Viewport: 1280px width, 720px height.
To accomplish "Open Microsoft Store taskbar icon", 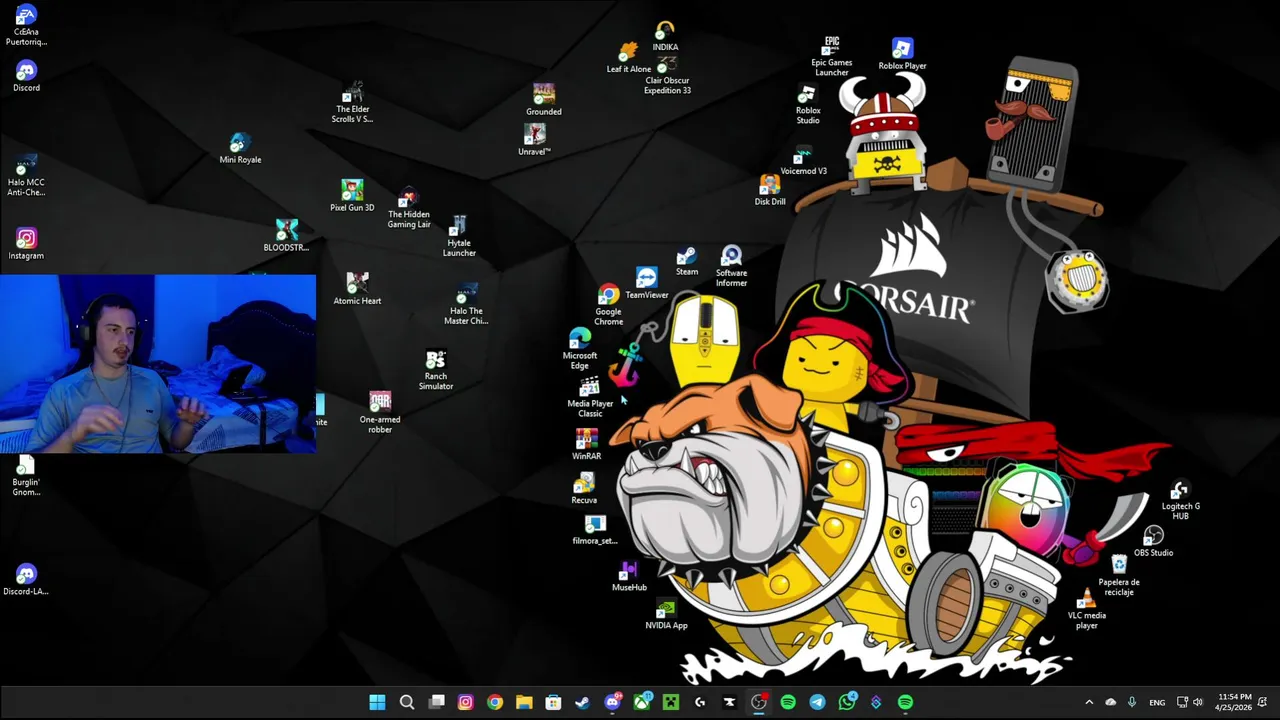I will 553,702.
